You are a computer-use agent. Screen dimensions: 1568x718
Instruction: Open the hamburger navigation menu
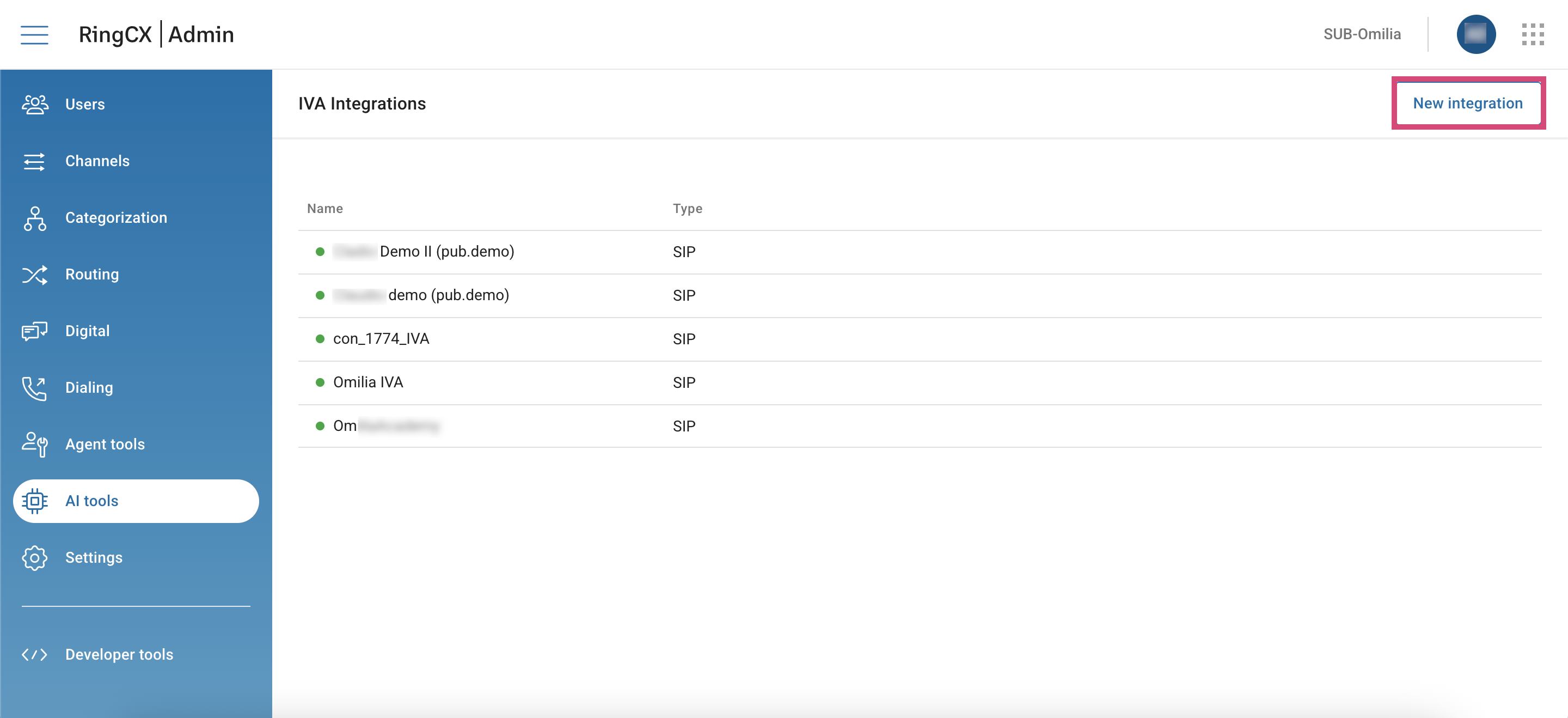(x=34, y=35)
